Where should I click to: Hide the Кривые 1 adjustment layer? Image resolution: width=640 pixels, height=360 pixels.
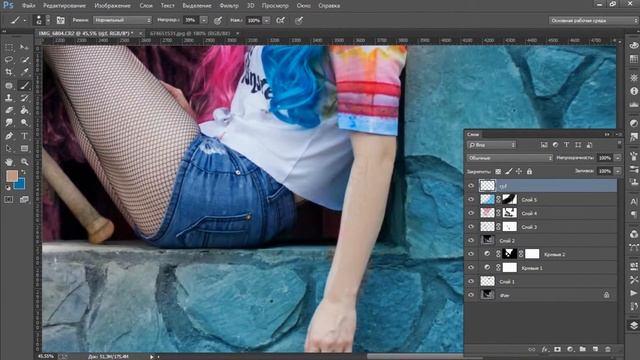point(471,268)
